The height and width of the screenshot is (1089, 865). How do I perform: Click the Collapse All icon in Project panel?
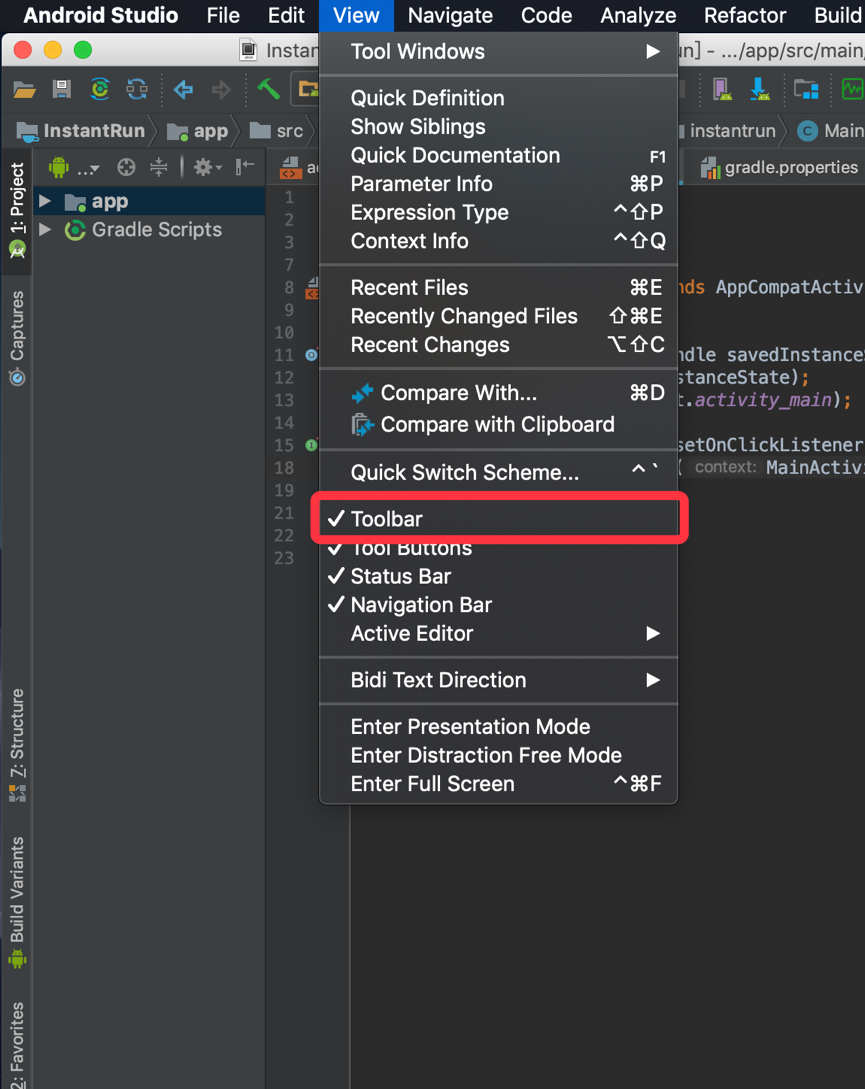(x=159, y=167)
